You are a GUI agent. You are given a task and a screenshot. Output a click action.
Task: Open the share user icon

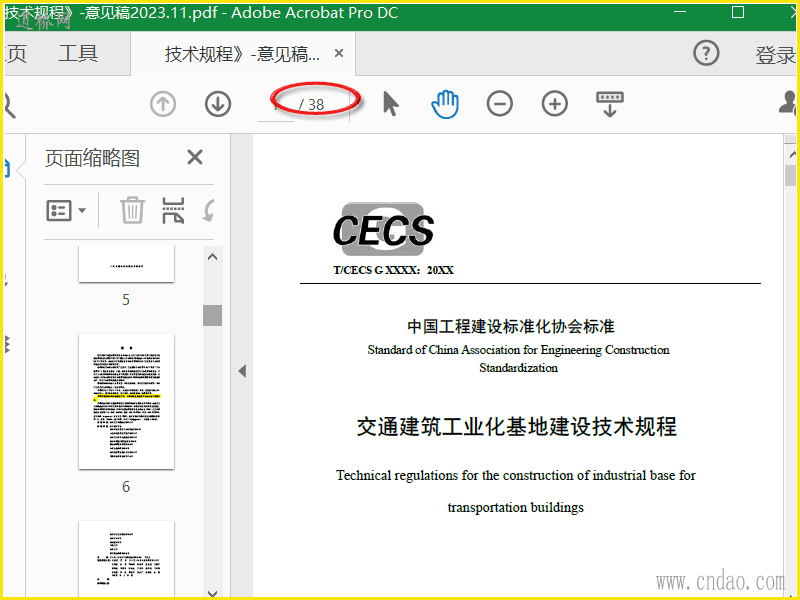788,103
